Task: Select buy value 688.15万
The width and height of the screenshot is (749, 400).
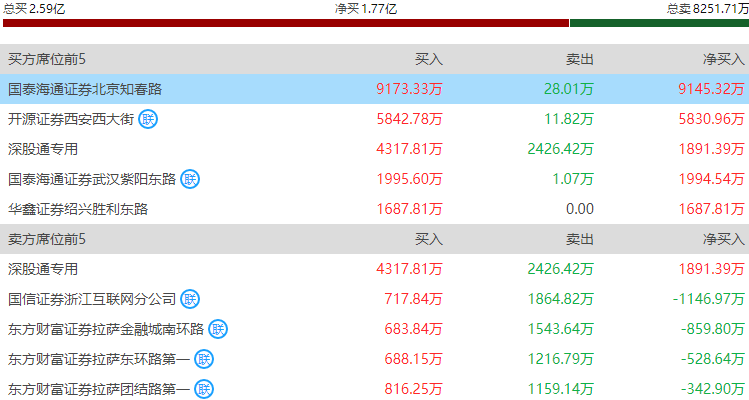Action: (413, 359)
